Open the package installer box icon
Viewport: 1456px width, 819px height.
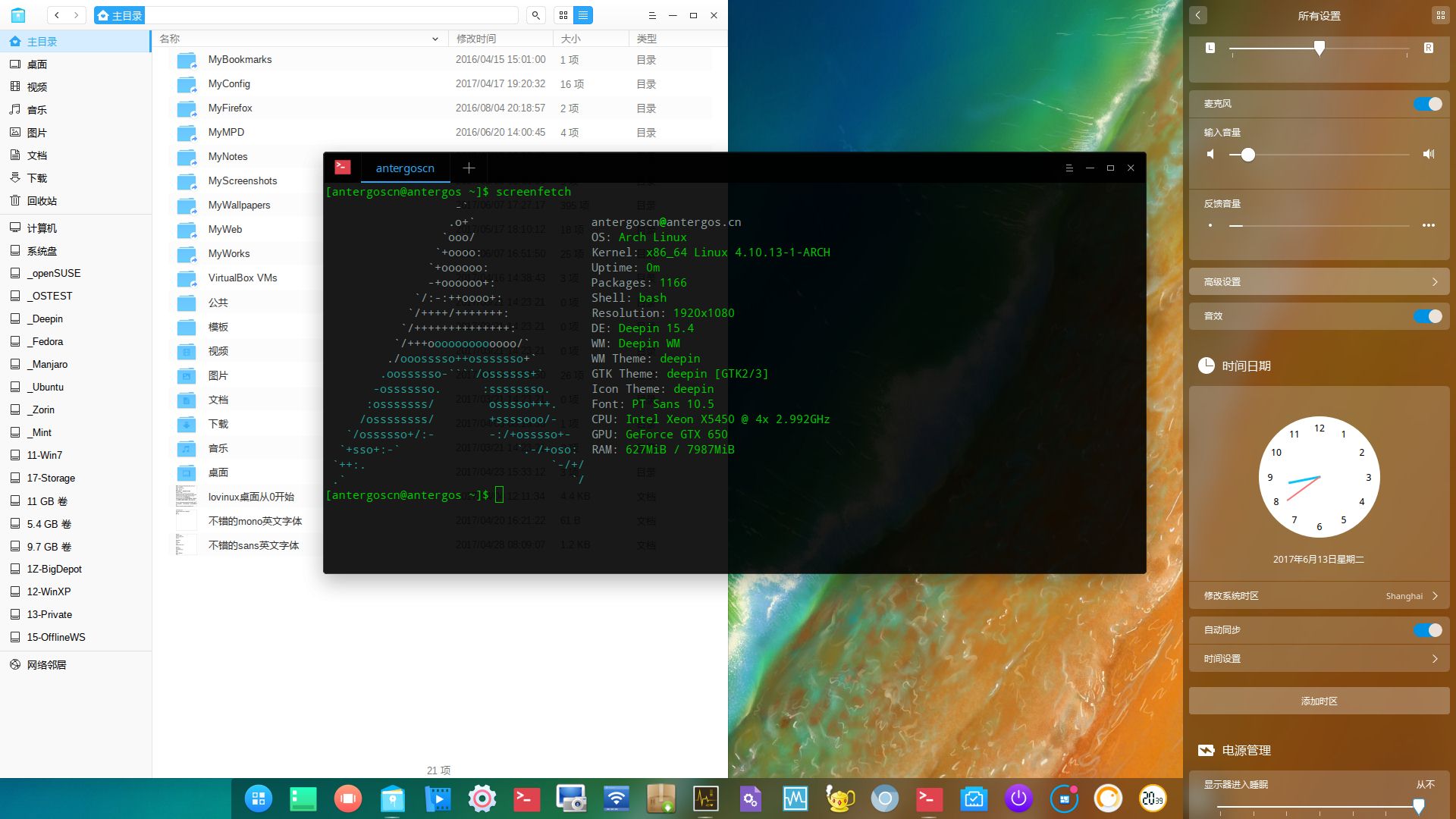pos(661,798)
